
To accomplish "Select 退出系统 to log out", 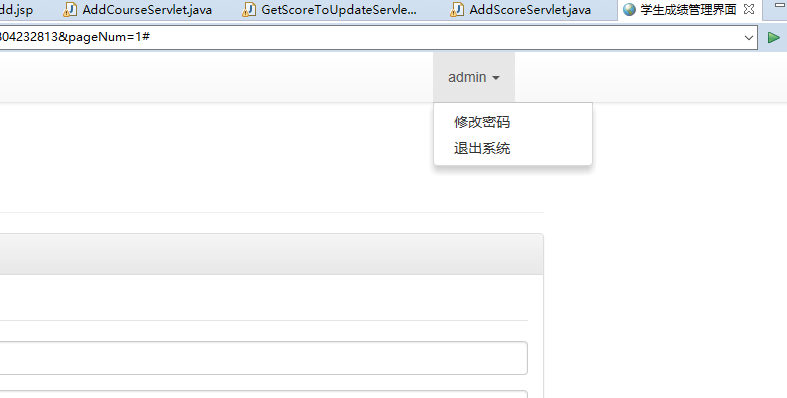I will pos(482,148).
